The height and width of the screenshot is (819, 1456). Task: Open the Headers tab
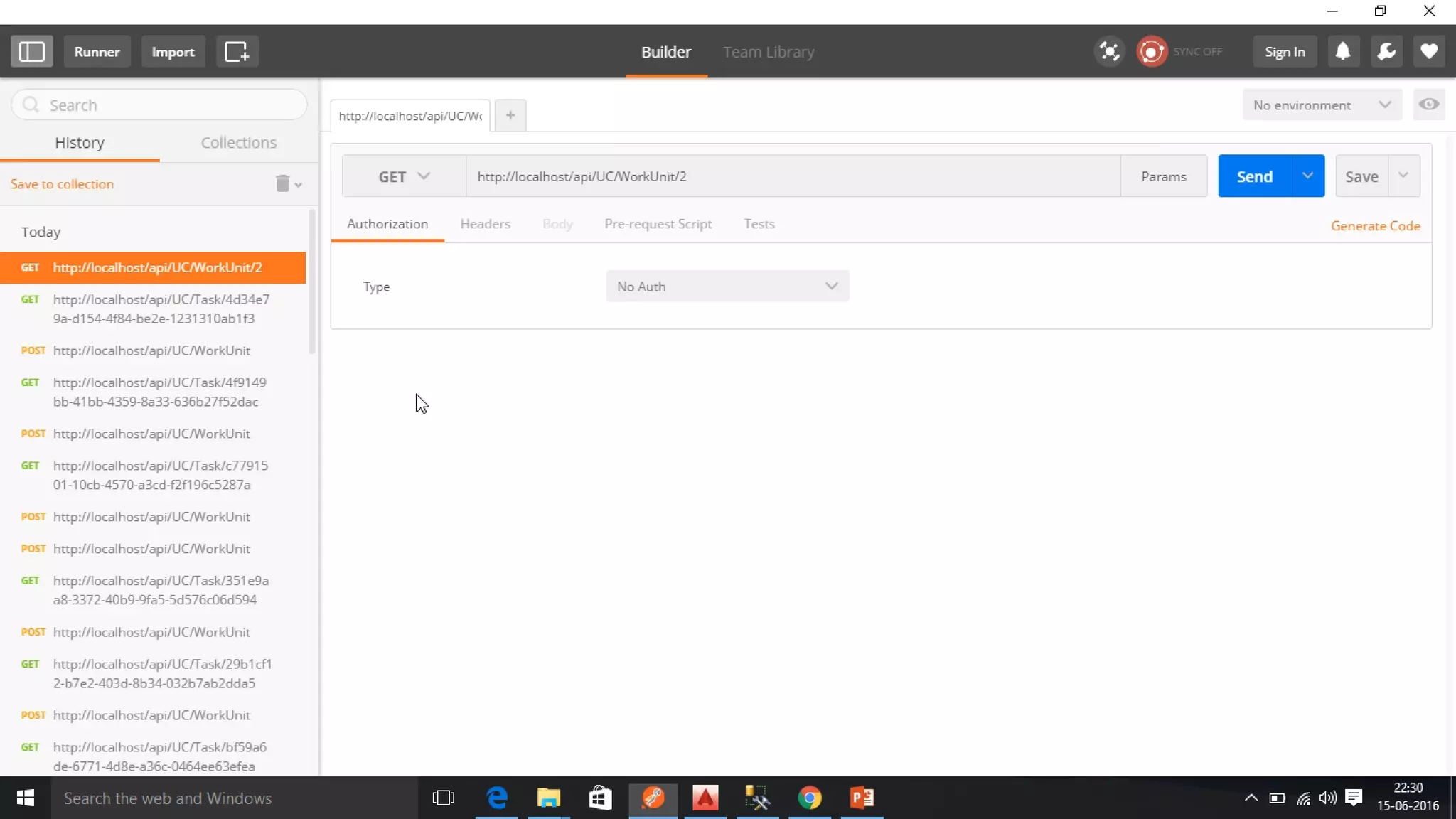click(x=485, y=224)
